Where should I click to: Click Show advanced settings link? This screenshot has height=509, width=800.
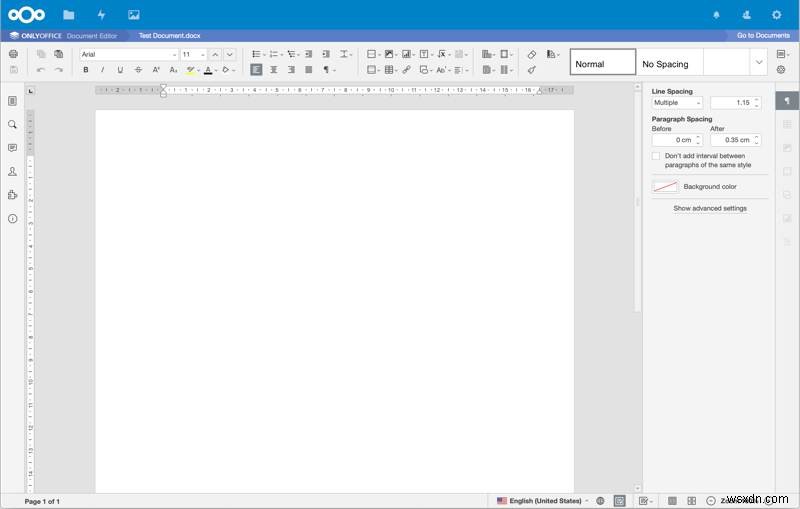coord(710,209)
